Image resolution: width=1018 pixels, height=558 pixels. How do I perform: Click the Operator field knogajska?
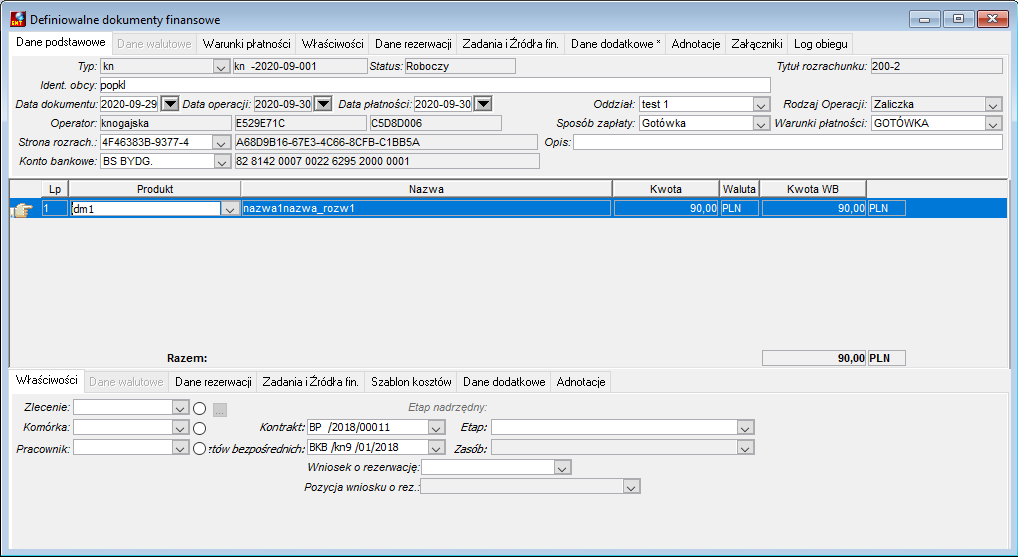pos(165,123)
